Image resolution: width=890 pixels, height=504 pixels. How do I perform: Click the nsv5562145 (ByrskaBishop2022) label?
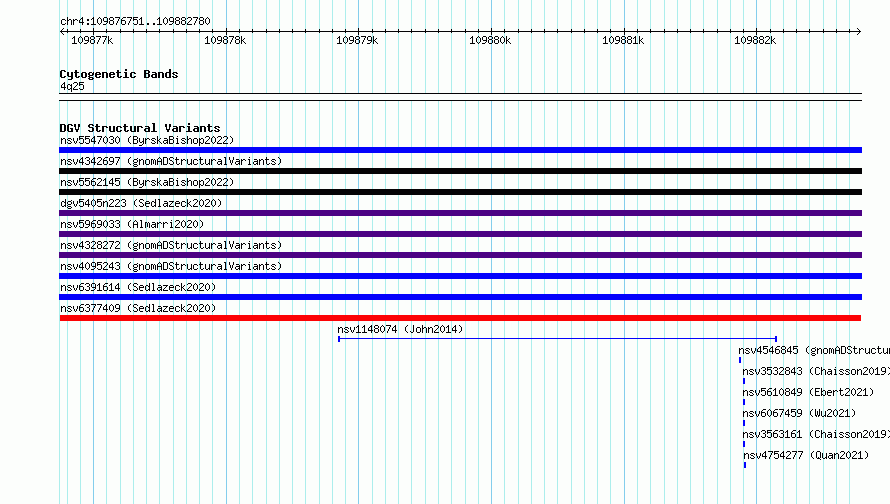pos(147,182)
